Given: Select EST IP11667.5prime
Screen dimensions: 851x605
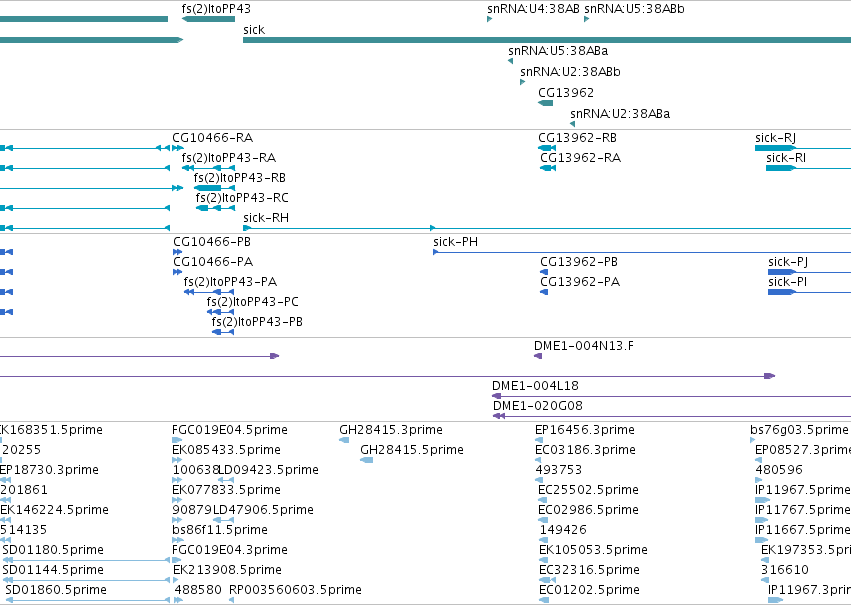Looking at the screenshot, I should tap(803, 530).
